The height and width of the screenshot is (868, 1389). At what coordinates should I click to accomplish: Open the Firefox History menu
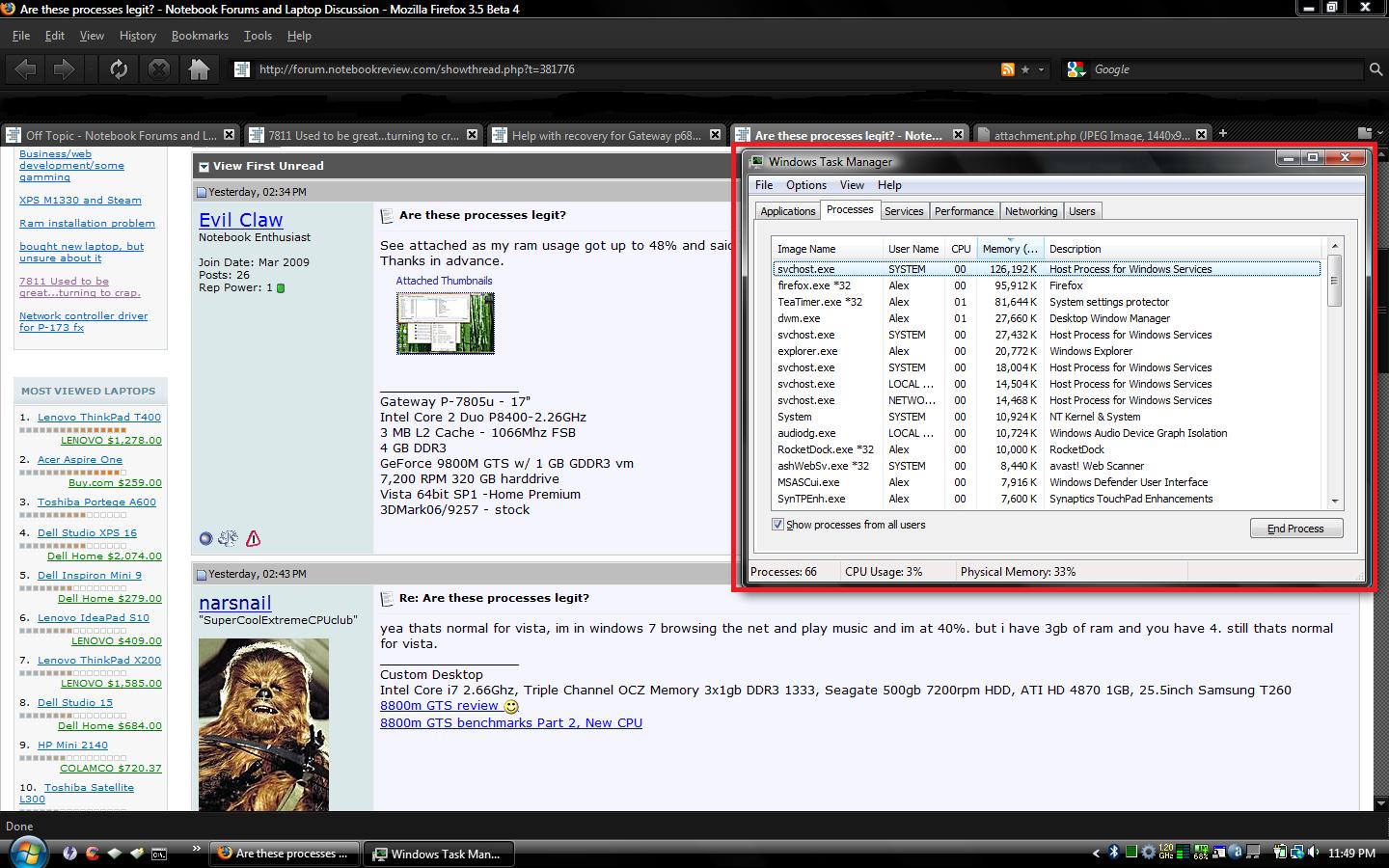coord(137,36)
